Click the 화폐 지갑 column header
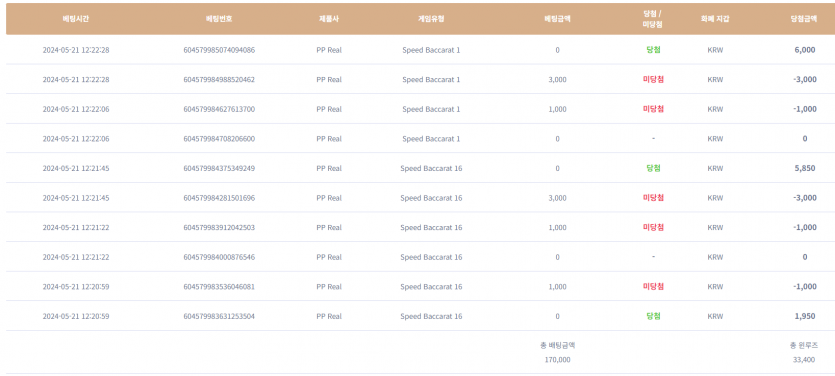Screen dimensions: 835x376 [715, 19]
